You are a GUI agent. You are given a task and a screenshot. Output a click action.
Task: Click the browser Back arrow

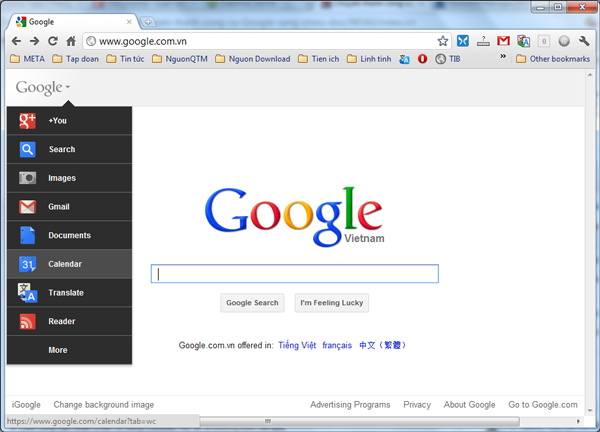click(x=16, y=41)
